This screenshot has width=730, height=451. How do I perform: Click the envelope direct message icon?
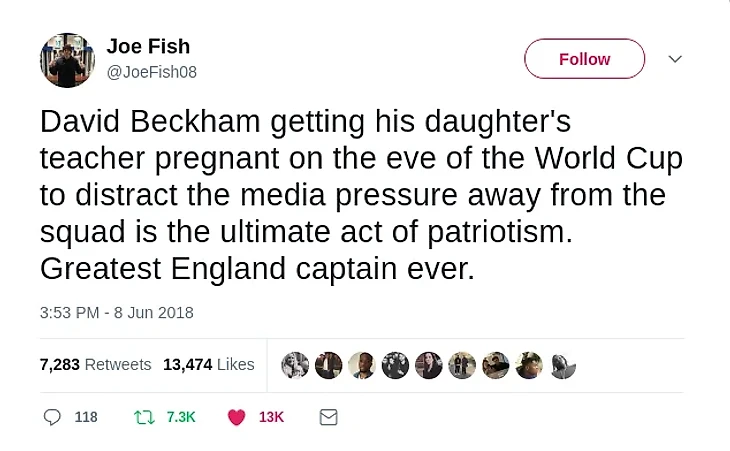(328, 417)
